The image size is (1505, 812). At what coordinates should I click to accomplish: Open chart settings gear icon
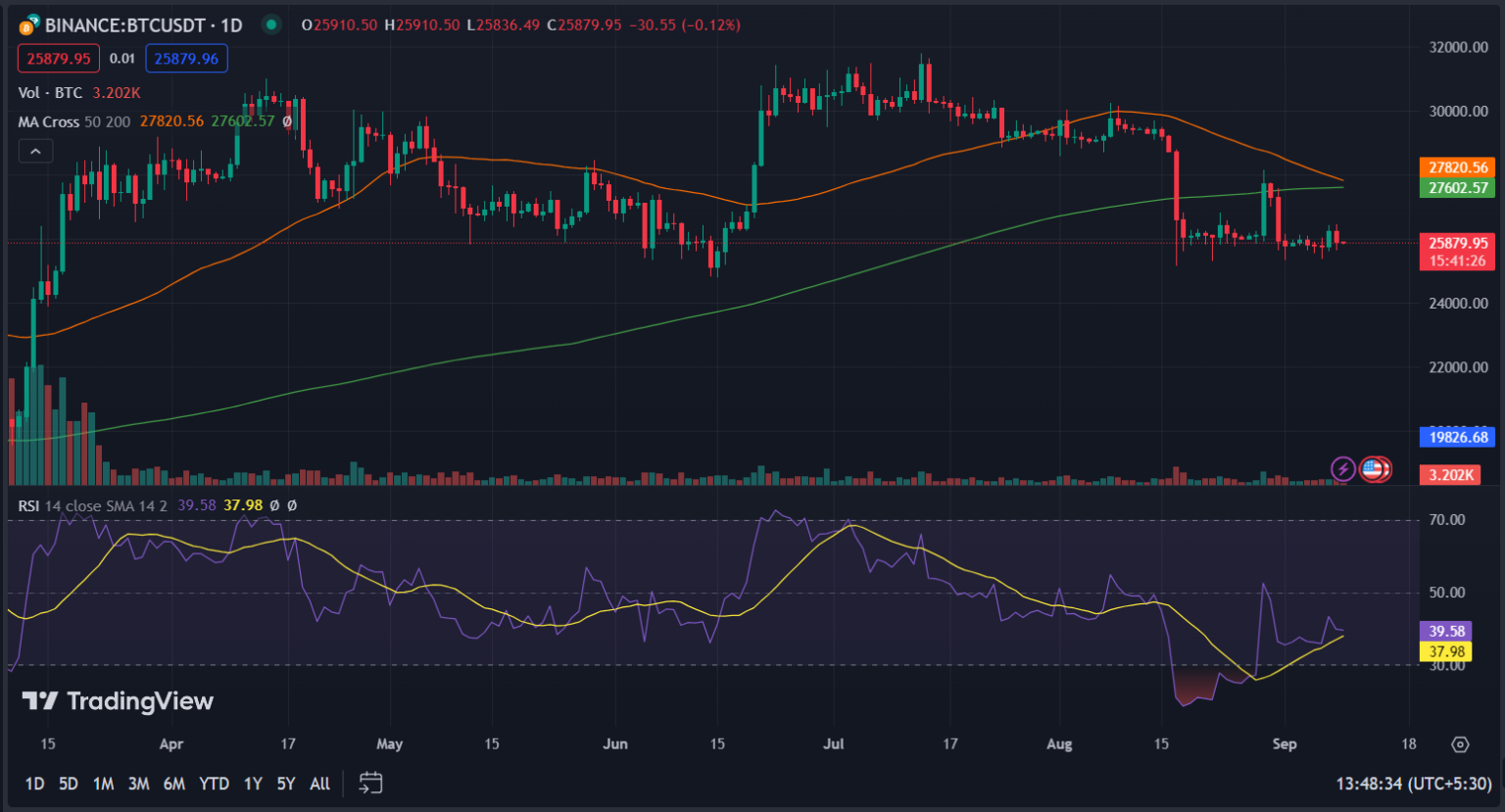click(x=1460, y=744)
